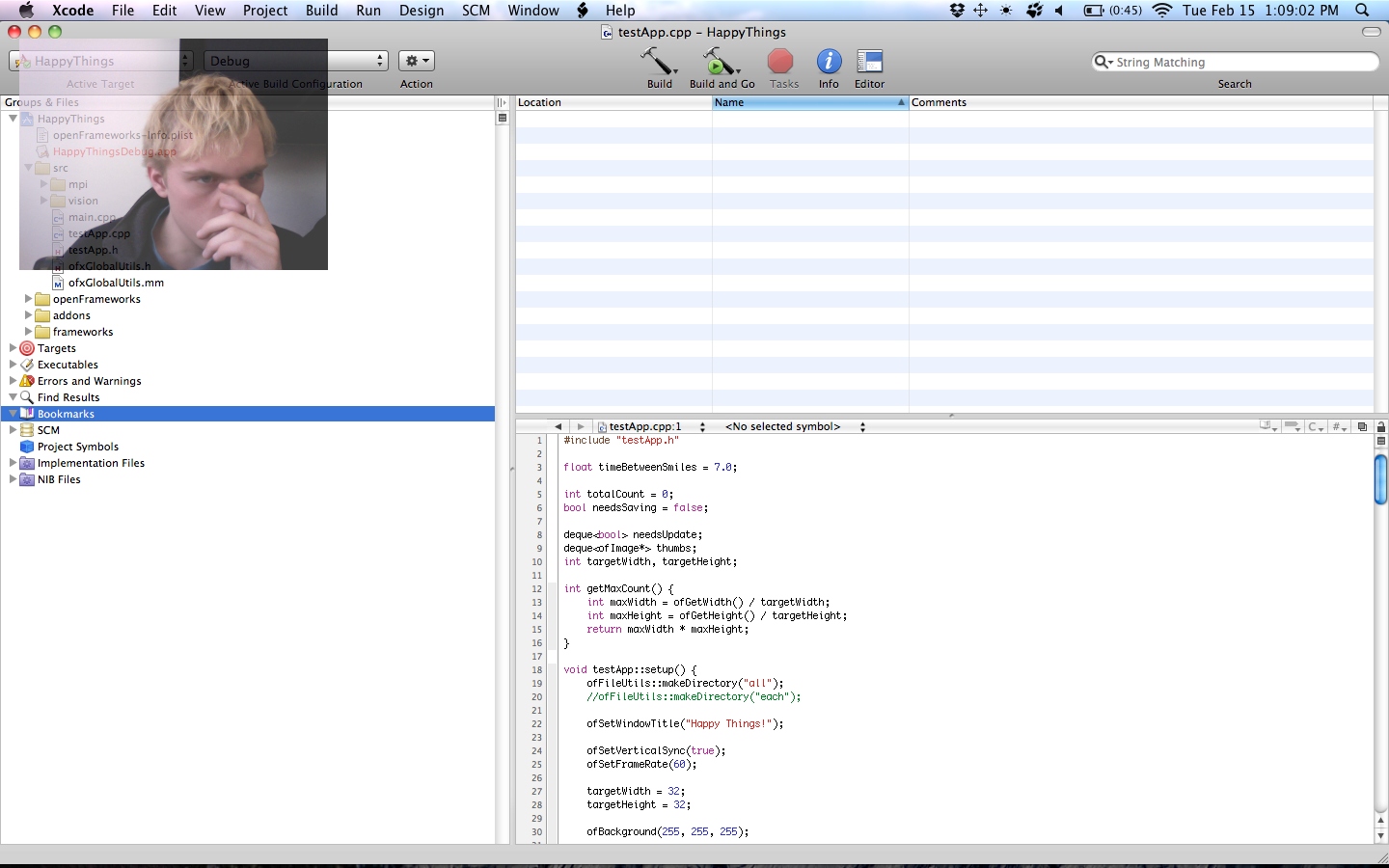The width and height of the screenshot is (1389, 868).
Task: Expand the Targets group
Action: tap(13, 348)
